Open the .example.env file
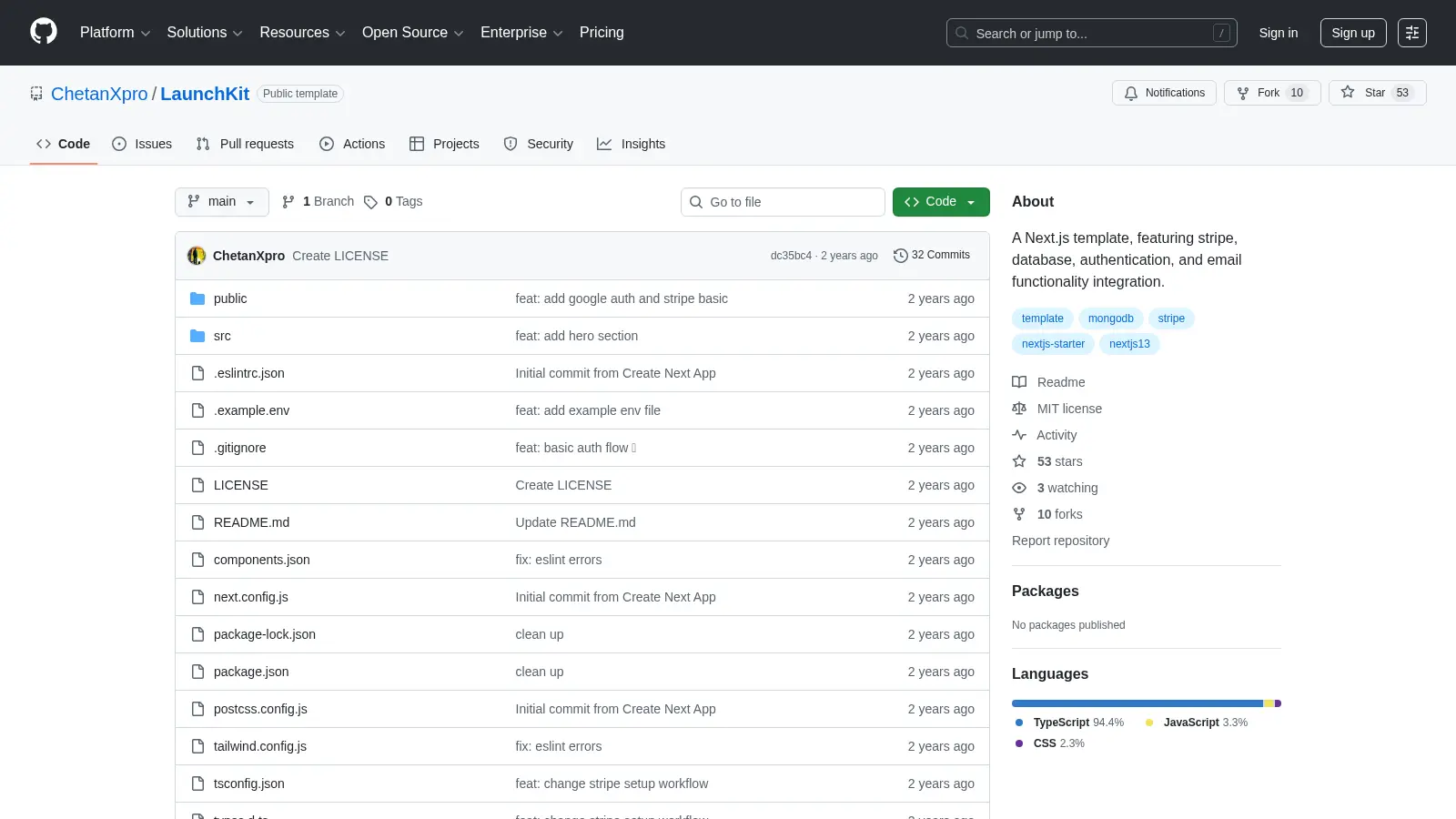The height and width of the screenshot is (819, 1456). [x=252, y=410]
